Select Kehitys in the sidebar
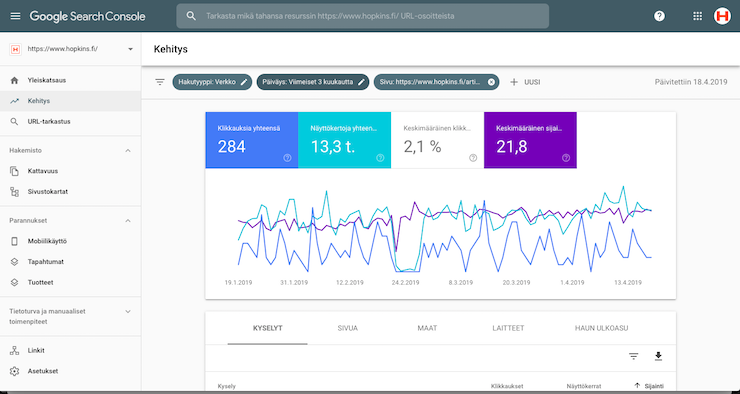Screen dimensions: 740x394 click(x=71, y=101)
